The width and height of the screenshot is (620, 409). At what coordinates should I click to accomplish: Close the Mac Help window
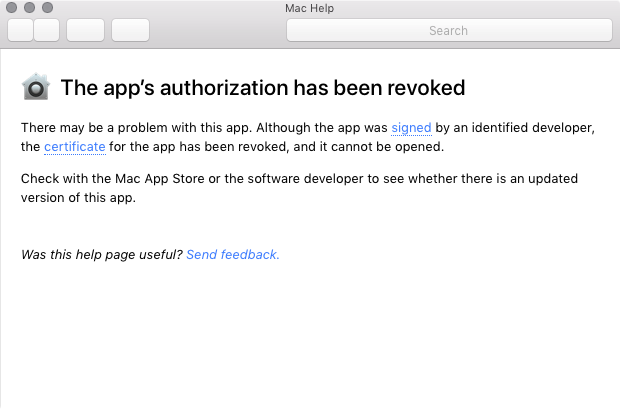pyautogui.click(x=13, y=8)
